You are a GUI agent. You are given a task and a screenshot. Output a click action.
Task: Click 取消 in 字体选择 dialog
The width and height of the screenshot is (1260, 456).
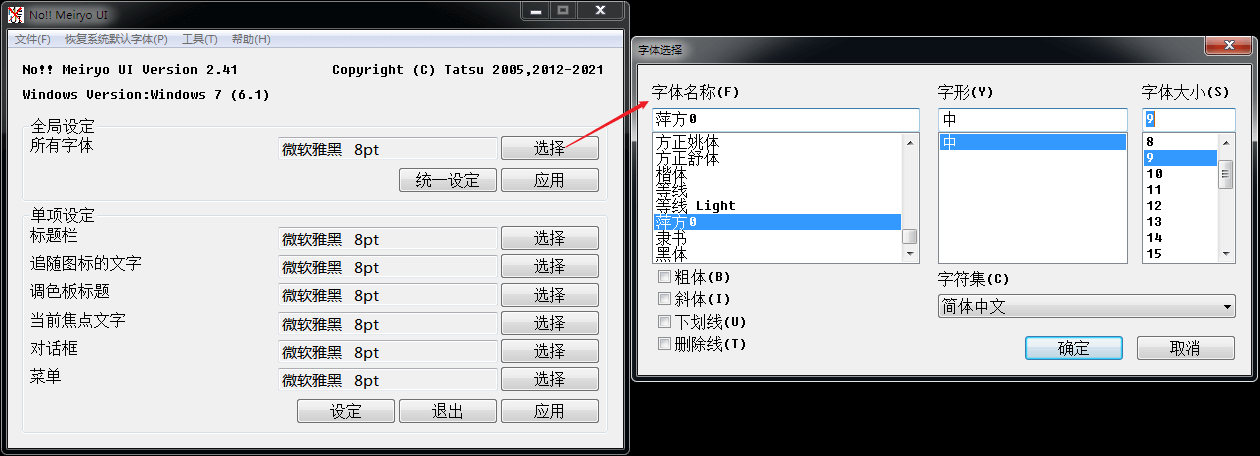tap(1185, 348)
